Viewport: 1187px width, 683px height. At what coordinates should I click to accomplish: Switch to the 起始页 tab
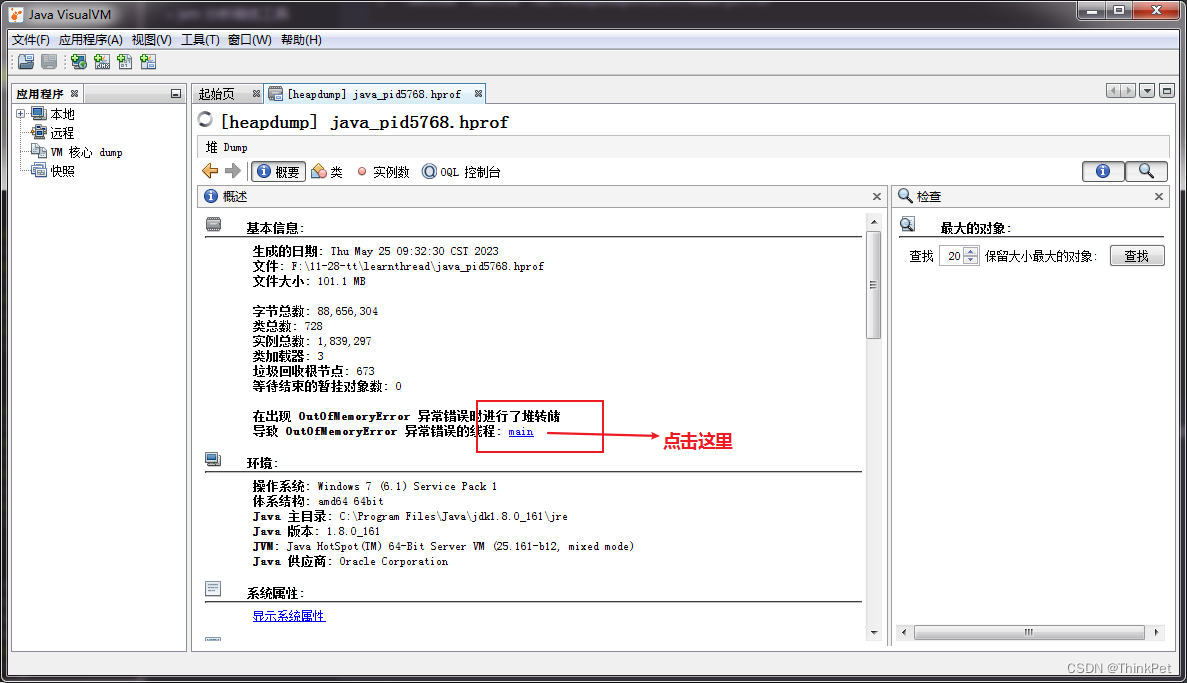[x=217, y=94]
